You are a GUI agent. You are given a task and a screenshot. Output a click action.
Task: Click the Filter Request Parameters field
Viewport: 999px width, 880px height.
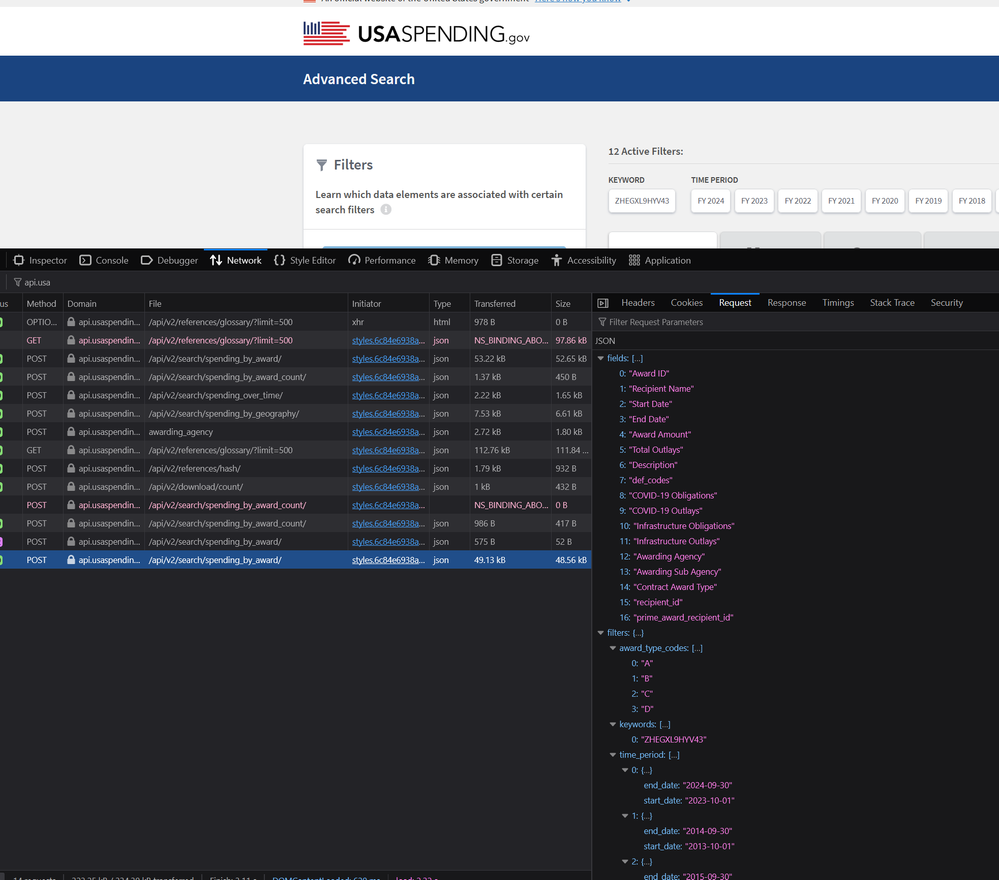click(x=796, y=322)
